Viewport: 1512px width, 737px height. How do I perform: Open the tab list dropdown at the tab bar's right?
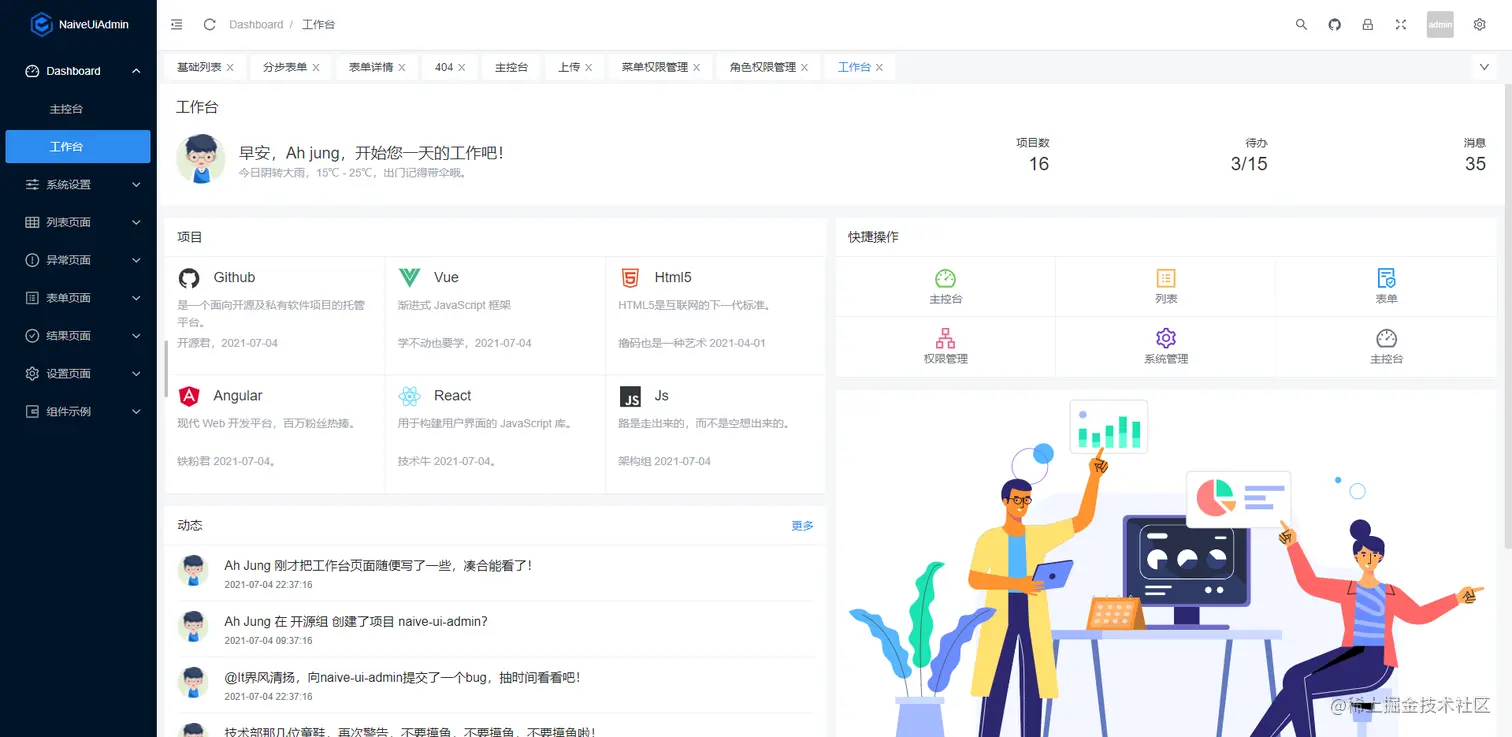point(1484,66)
